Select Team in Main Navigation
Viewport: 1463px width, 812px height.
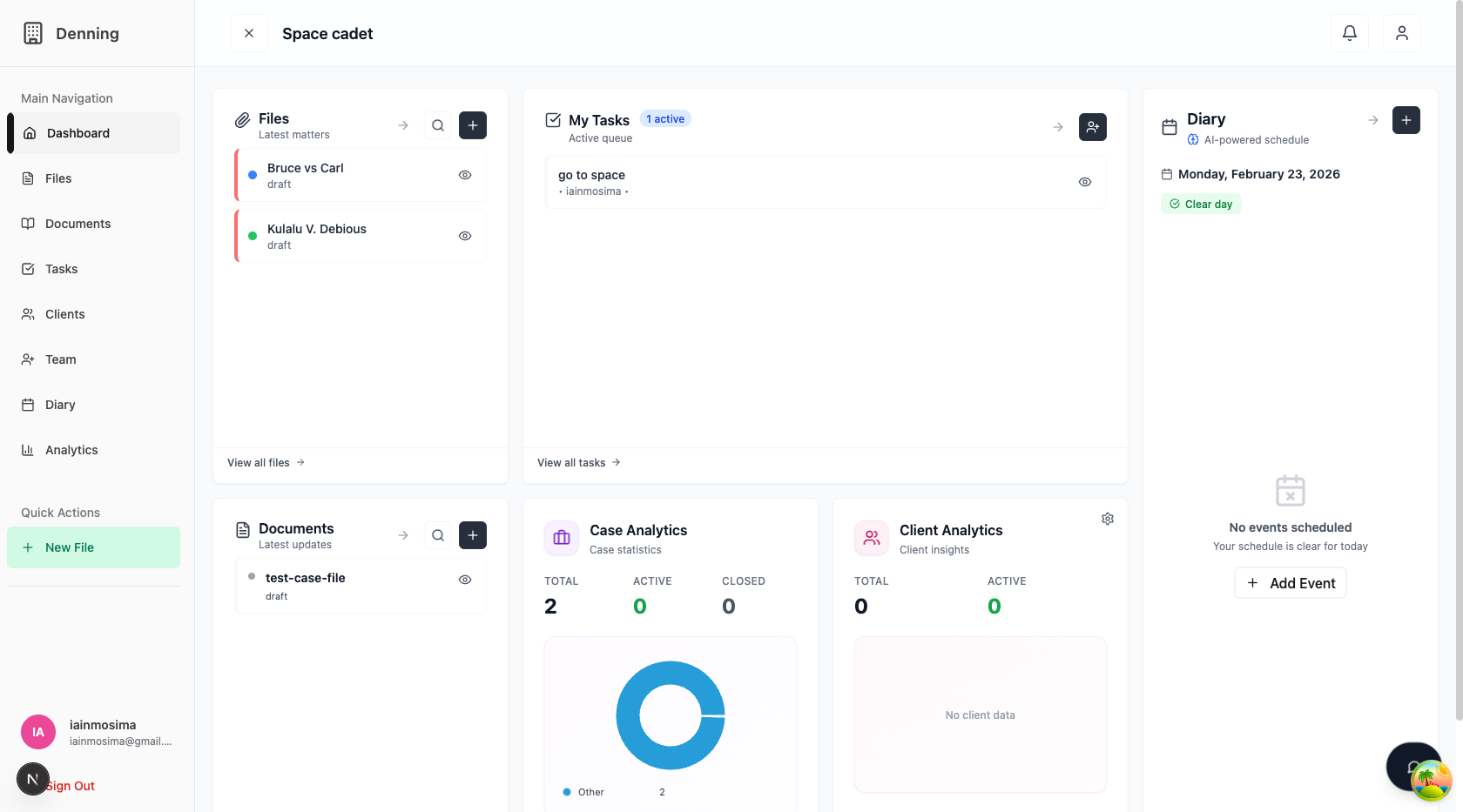coord(61,359)
